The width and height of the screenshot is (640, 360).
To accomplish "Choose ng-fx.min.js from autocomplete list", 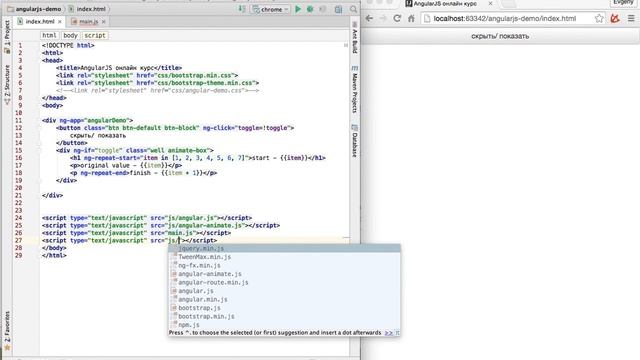I will tap(284, 265).
